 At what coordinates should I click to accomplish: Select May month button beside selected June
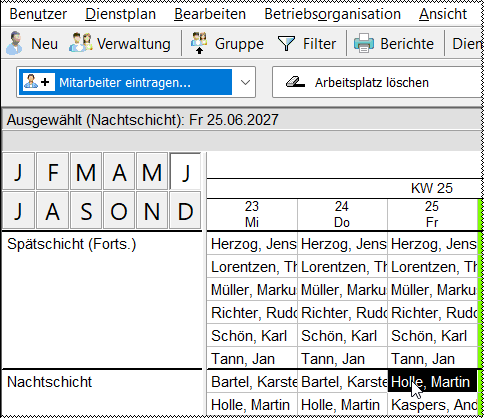(x=152, y=172)
